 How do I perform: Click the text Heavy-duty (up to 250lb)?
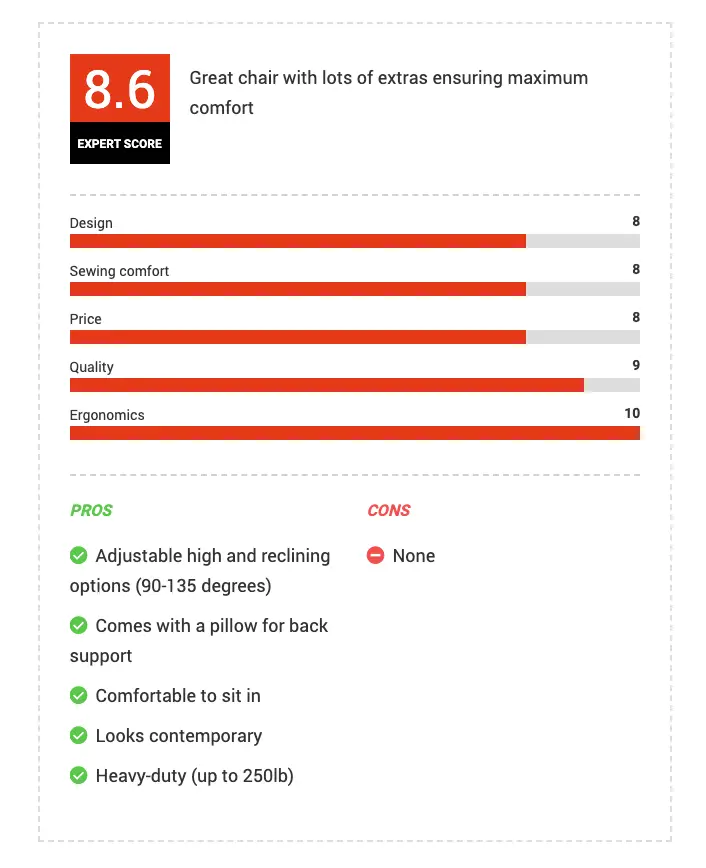pos(194,776)
